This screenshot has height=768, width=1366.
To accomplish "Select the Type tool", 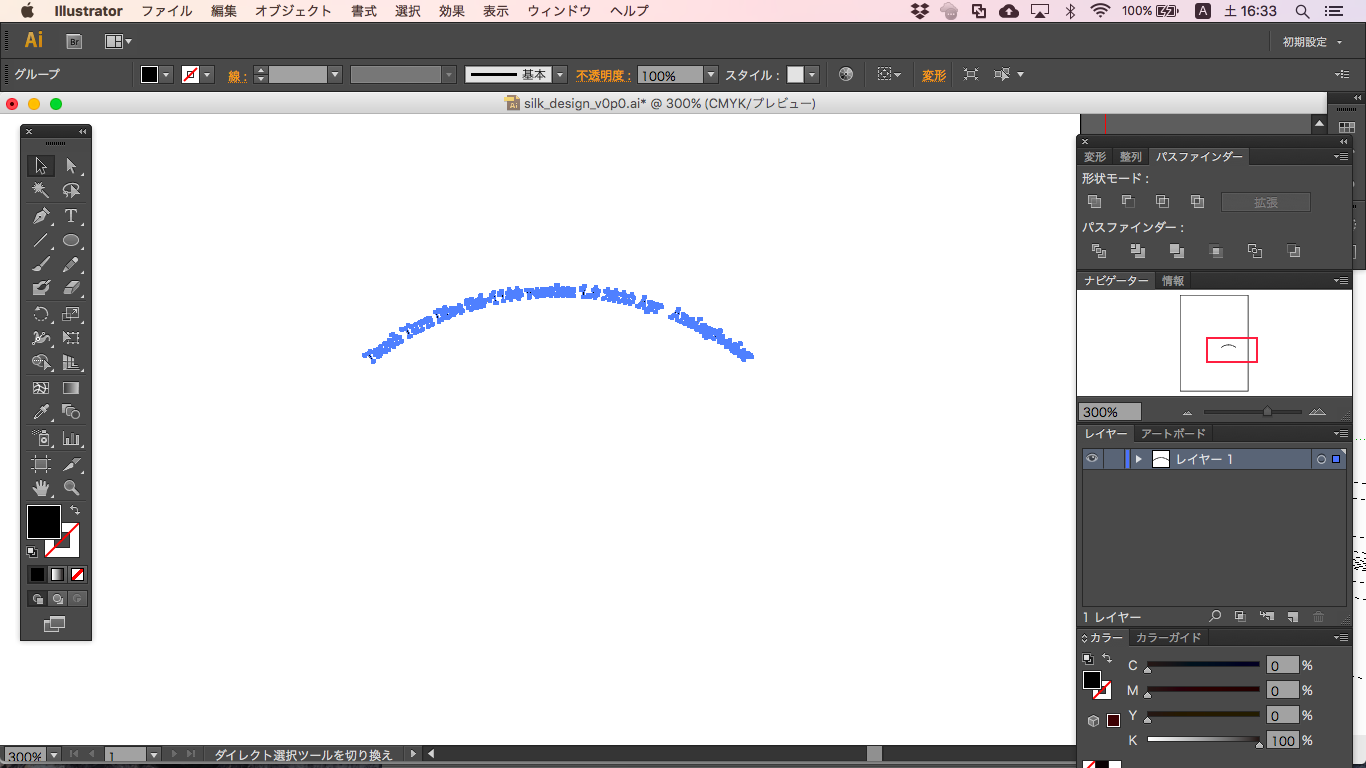I will (71, 216).
